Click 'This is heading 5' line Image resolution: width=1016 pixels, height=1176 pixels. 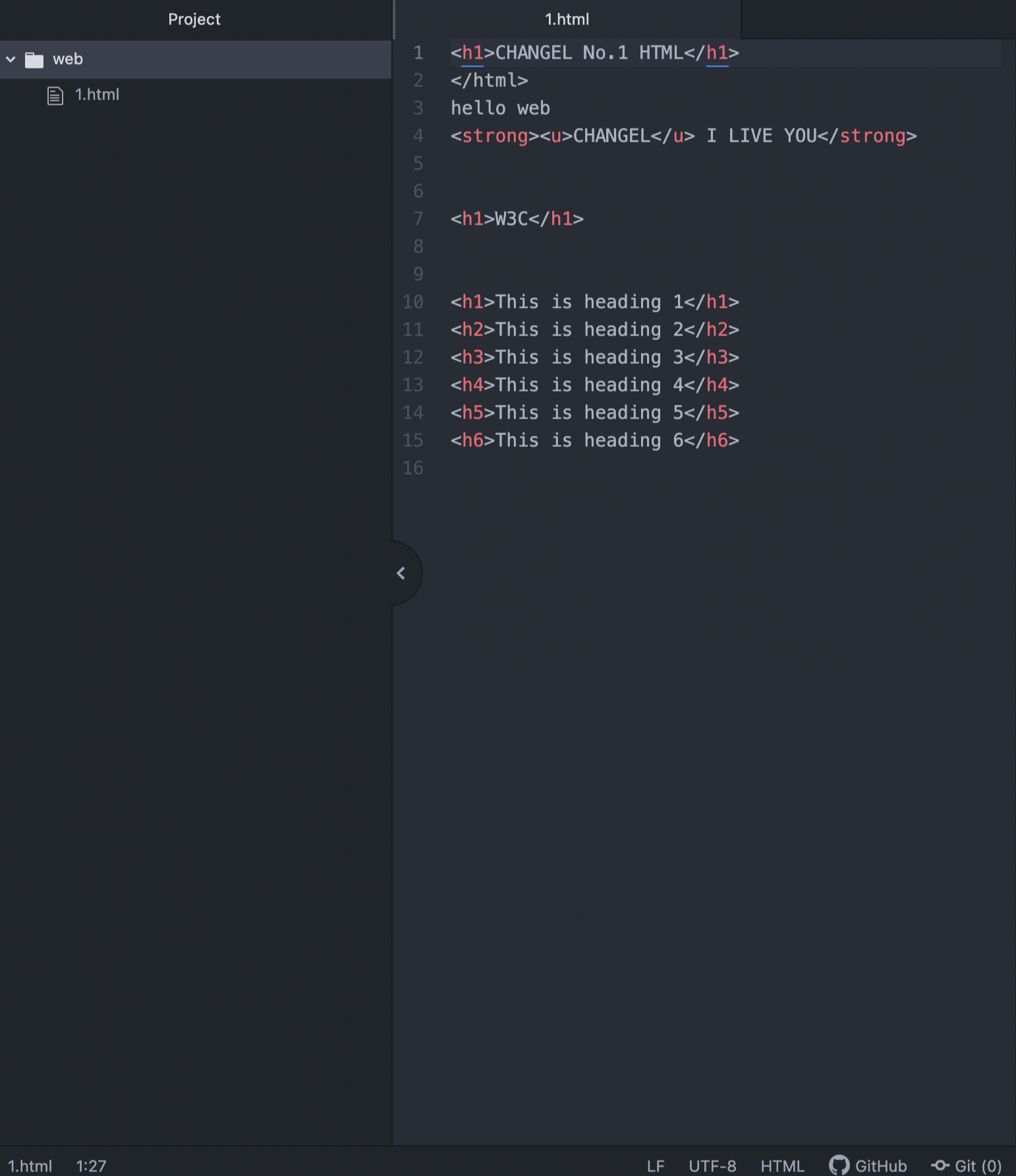click(x=595, y=413)
